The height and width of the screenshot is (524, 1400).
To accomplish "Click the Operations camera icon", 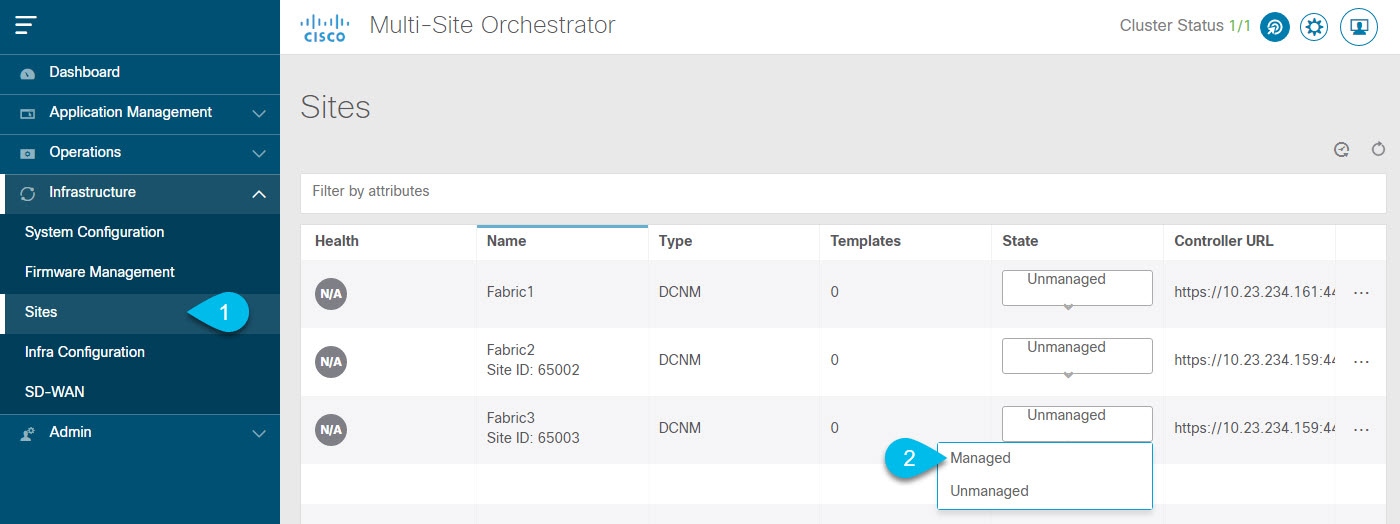I will coord(28,153).
